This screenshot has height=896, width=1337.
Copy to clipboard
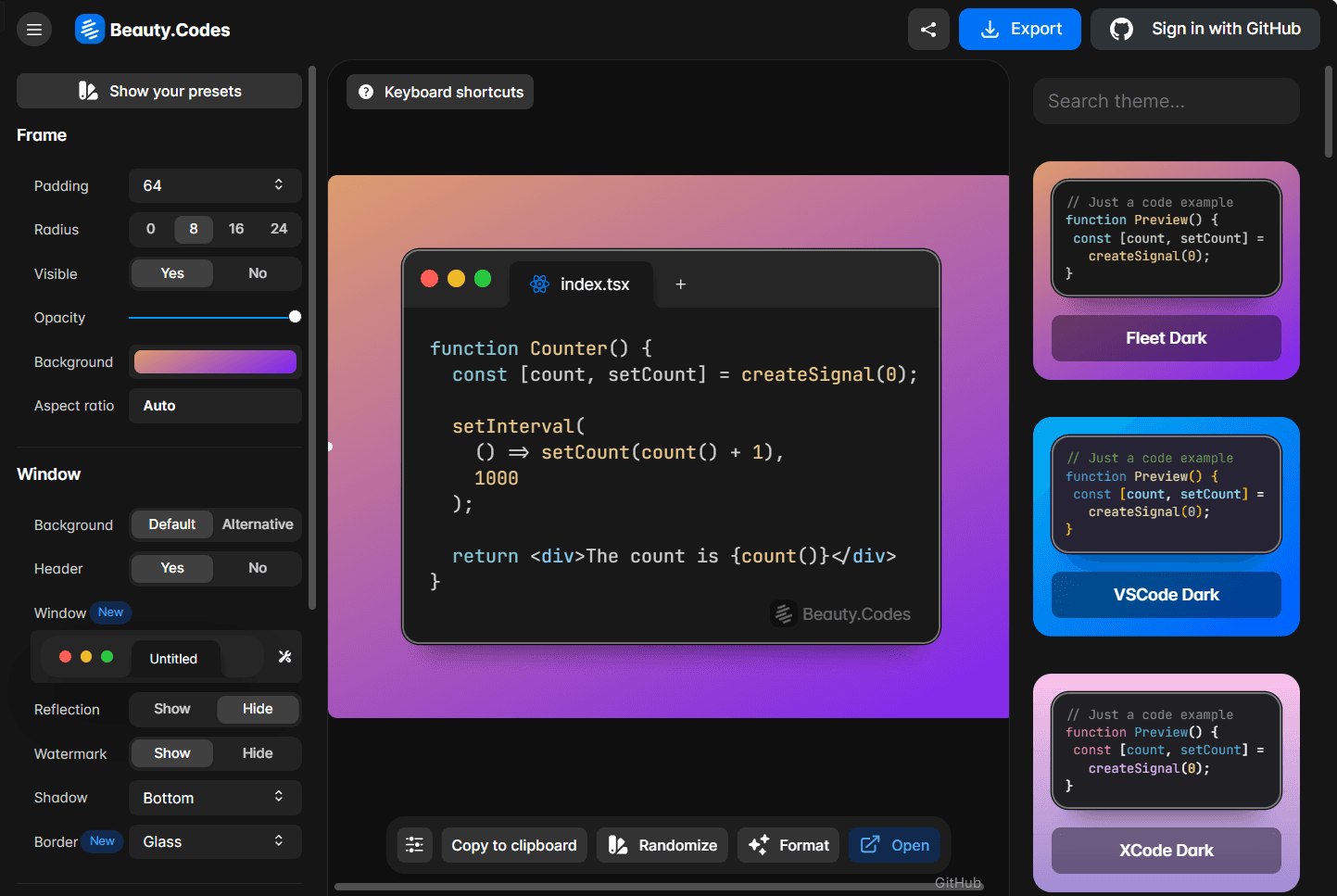[x=514, y=845]
